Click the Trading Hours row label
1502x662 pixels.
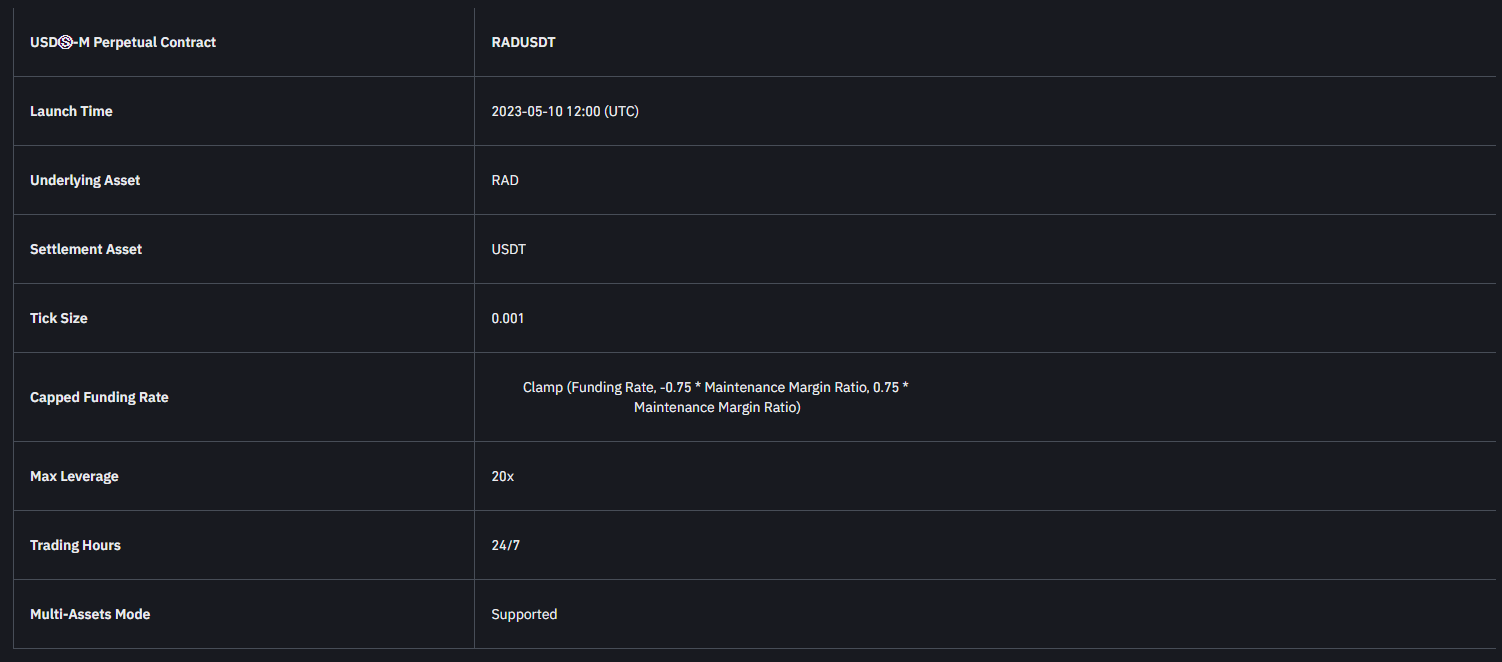click(x=75, y=545)
